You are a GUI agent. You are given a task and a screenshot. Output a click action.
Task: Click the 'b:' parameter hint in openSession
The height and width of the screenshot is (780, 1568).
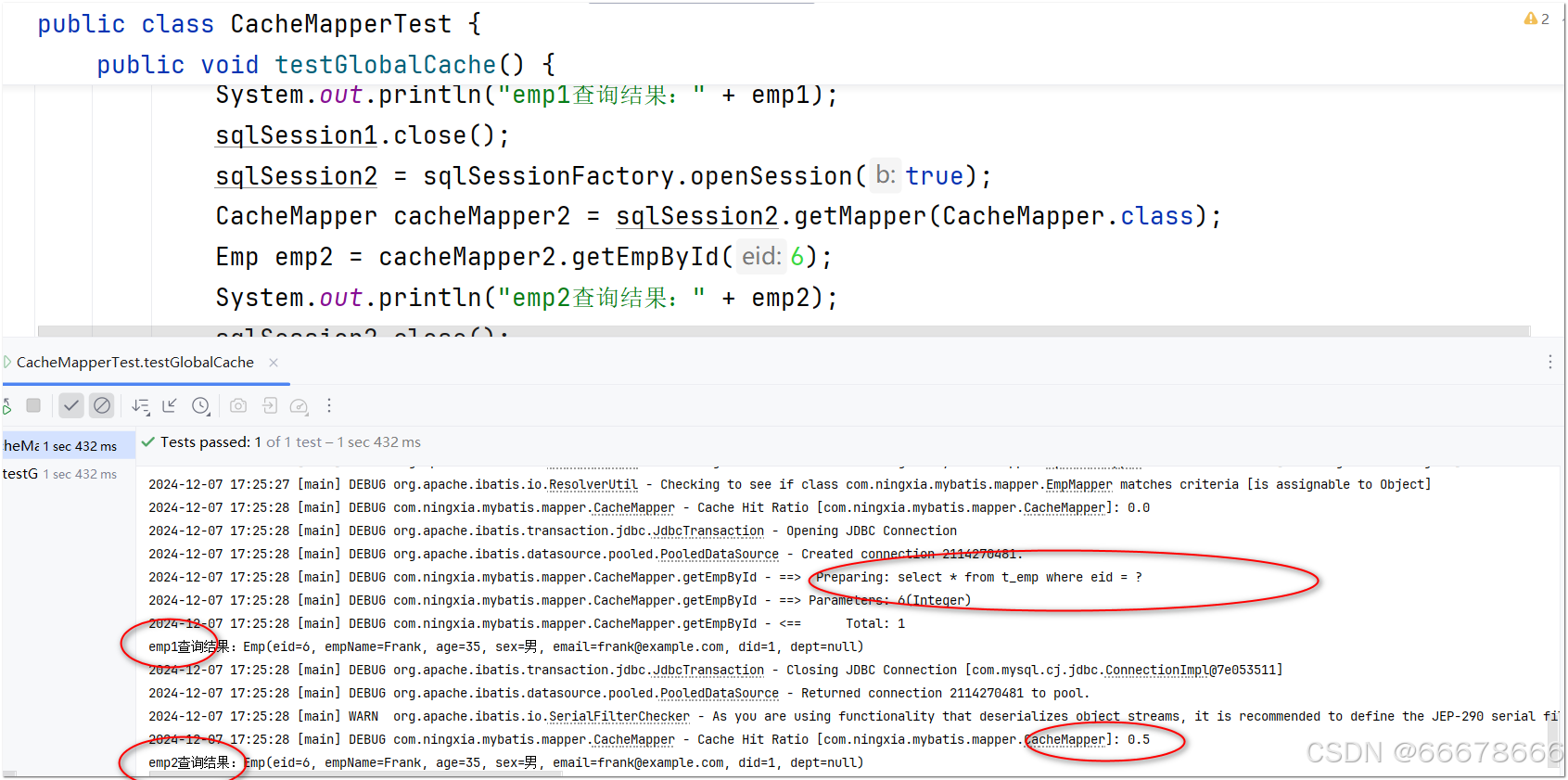point(886,175)
